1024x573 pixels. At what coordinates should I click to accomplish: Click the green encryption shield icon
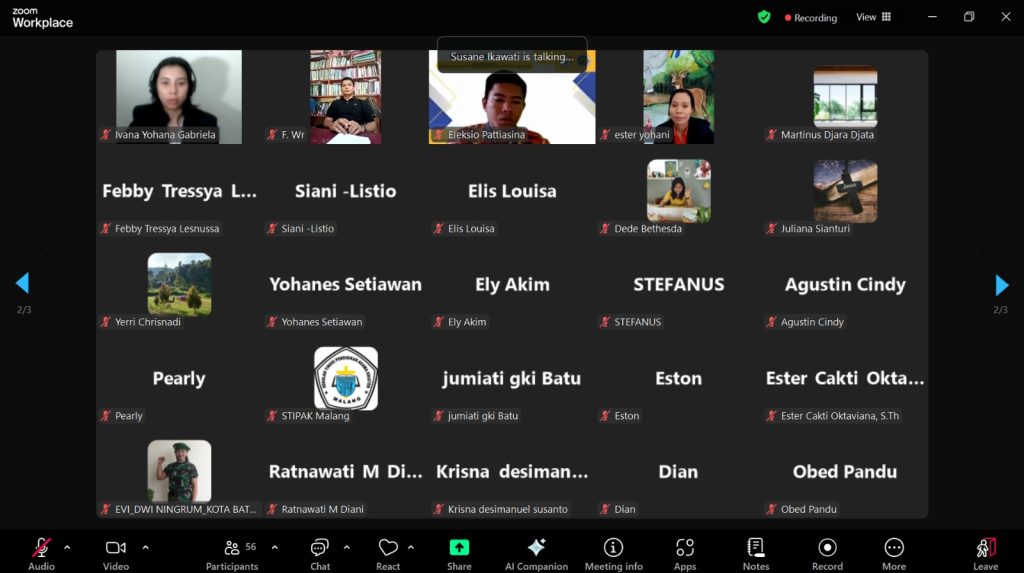pyautogui.click(x=764, y=17)
